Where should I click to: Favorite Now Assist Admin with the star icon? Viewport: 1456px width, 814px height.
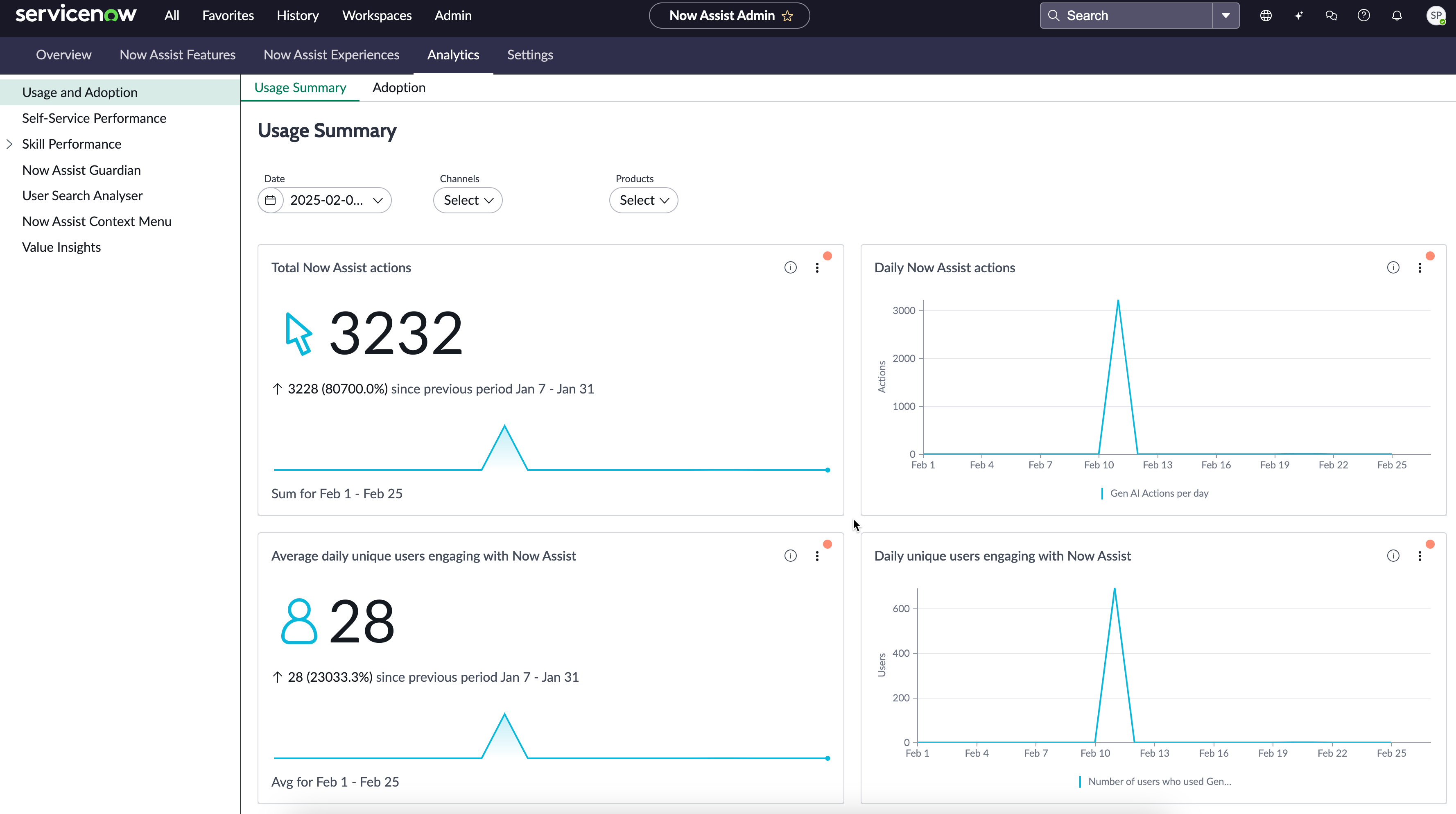coord(787,16)
